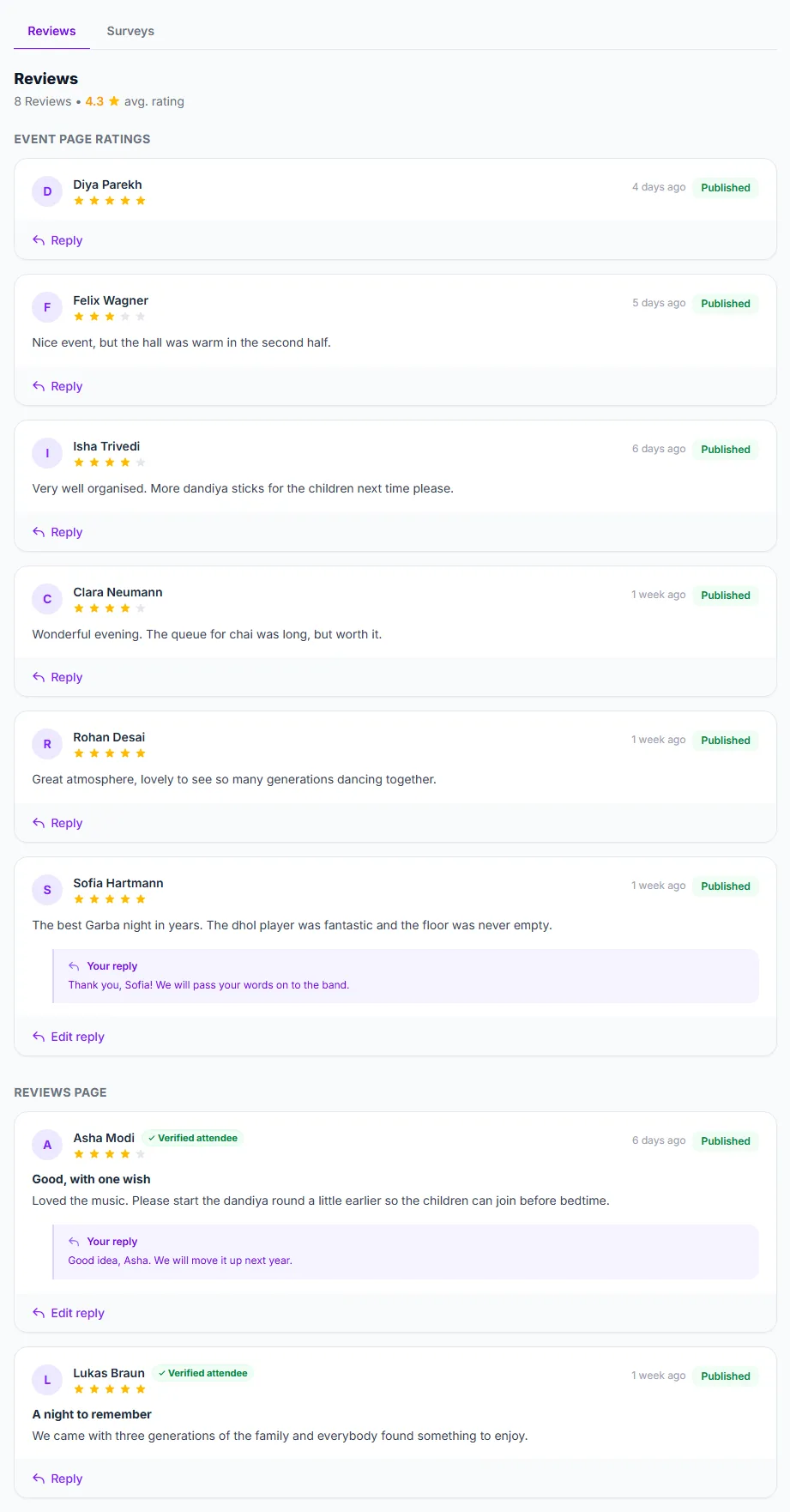The width and height of the screenshot is (790, 1512).
Task: Click the Published badge on Rohan Desai's review
Action: coord(726,741)
